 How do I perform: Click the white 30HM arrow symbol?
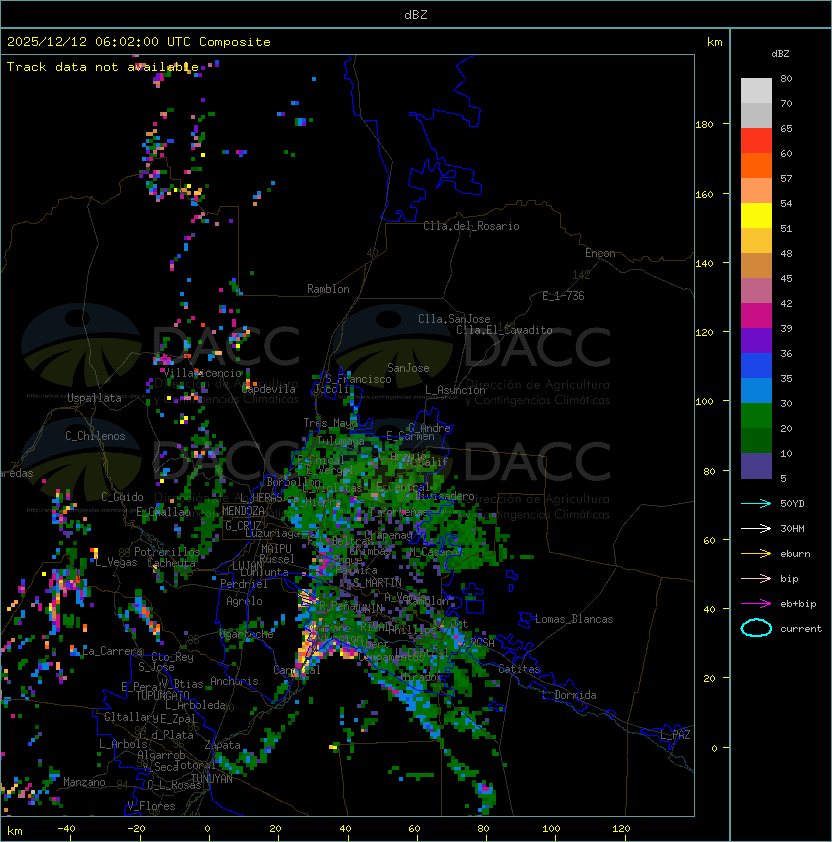756,528
